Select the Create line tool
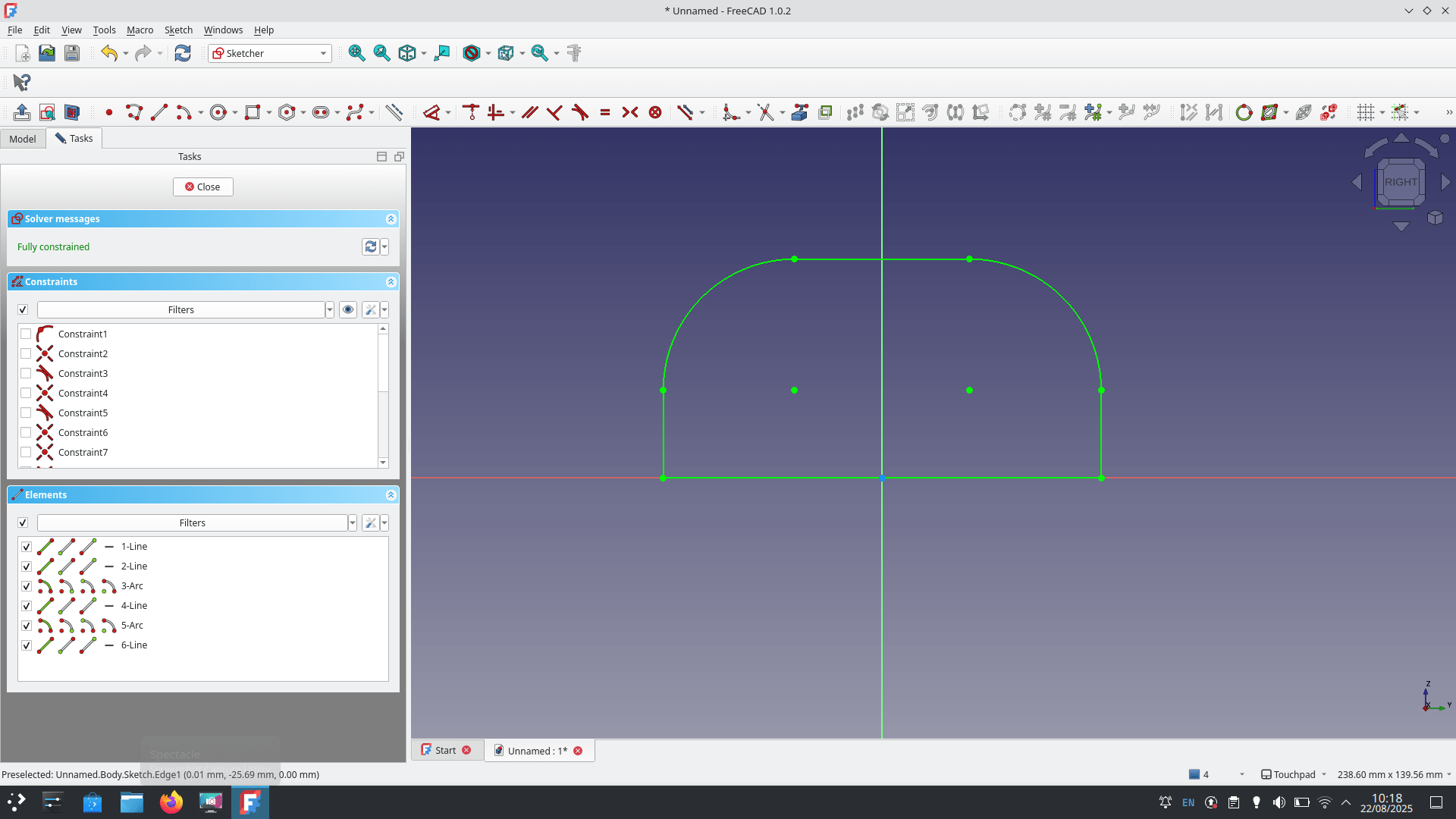Screen dimensions: 1456x819 [159, 111]
